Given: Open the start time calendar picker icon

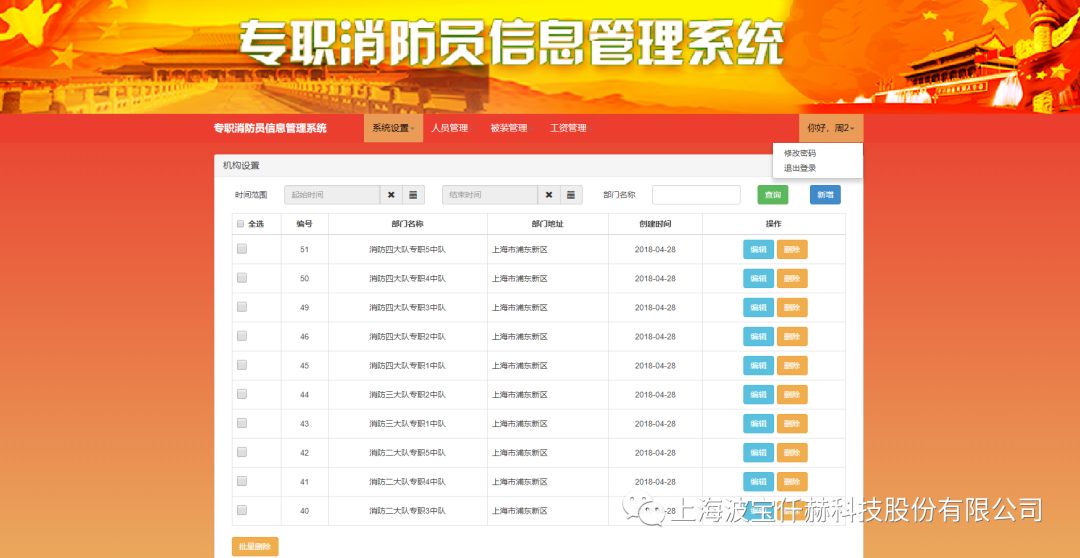Looking at the screenshot, I should (413, 195).
